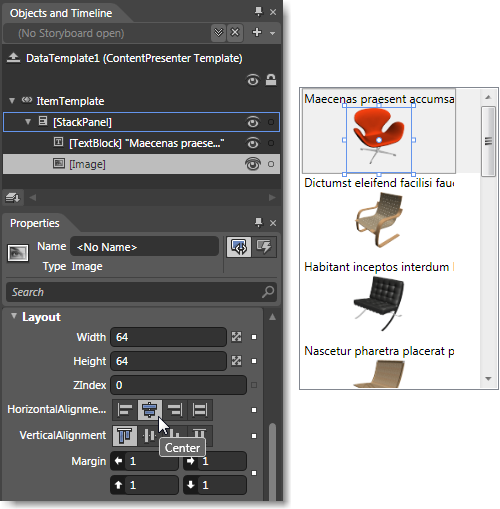
Task: Set VerticalAlignment to Top
Action: (125, 436)
